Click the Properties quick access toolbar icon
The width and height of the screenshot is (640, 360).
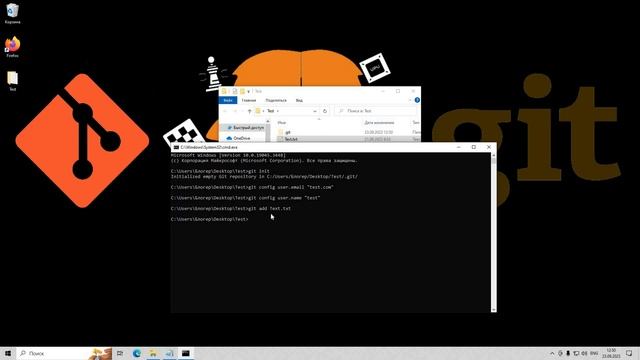(x=235, y=91)
